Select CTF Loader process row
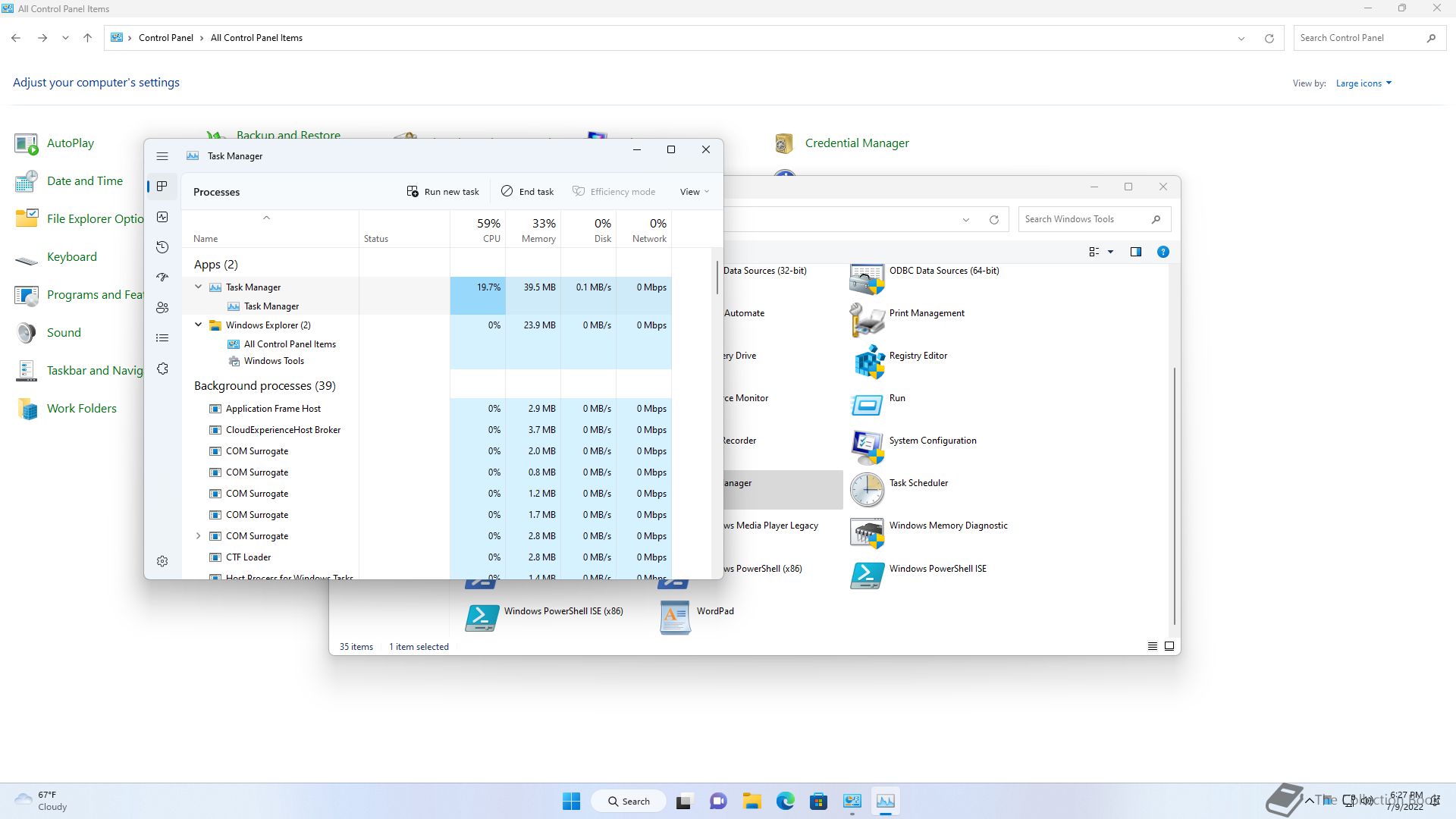 [x=426, y=557]
